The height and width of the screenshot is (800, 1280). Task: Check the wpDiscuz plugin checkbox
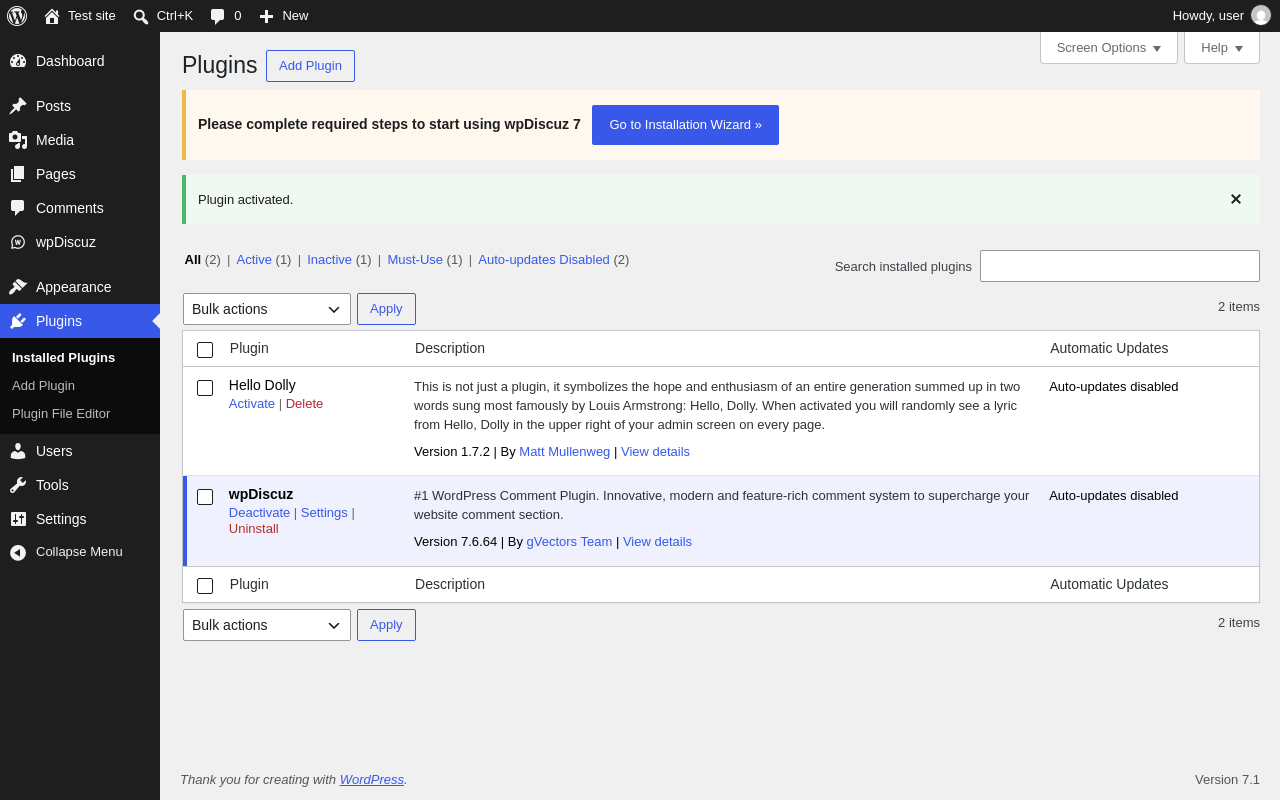click(205, 497)
